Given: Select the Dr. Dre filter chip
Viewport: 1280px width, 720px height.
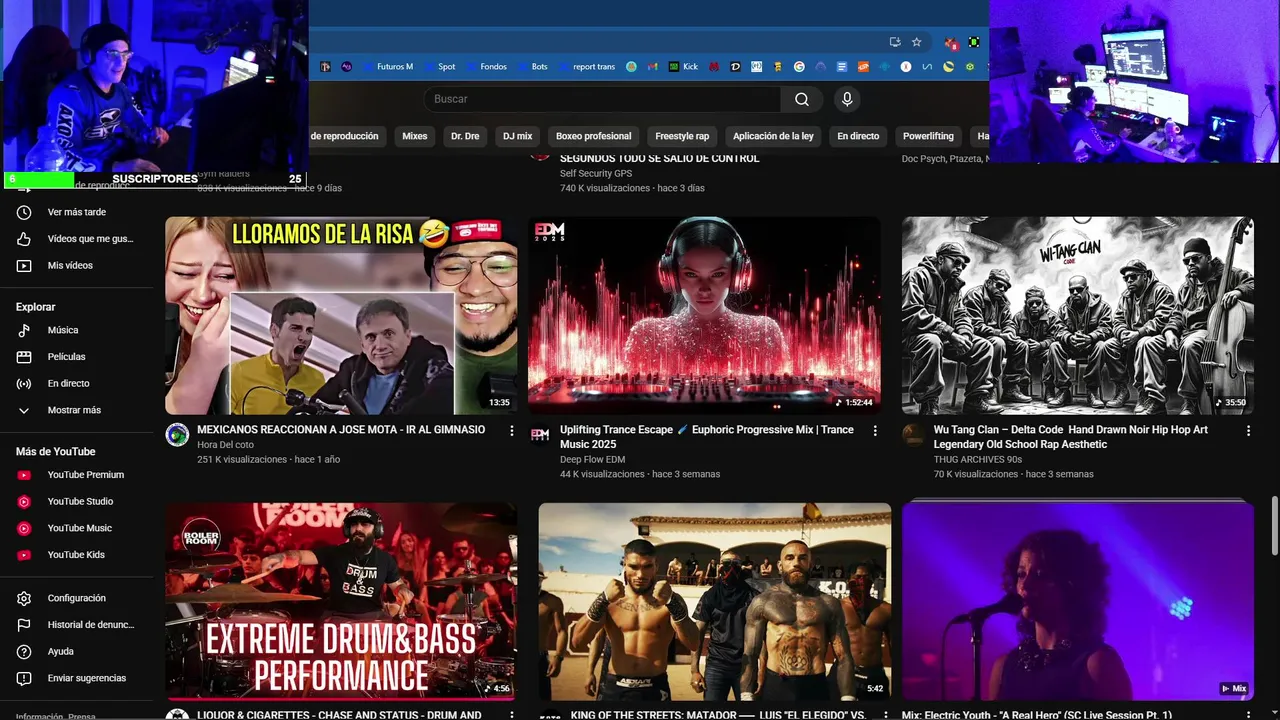Looking at the screenshot, I should [x=465, y=136].
